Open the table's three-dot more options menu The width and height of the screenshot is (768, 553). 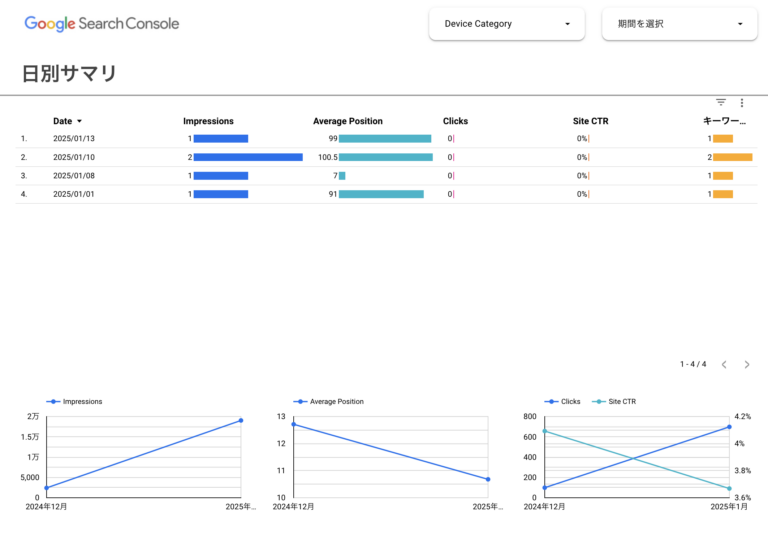pos(741,102)
